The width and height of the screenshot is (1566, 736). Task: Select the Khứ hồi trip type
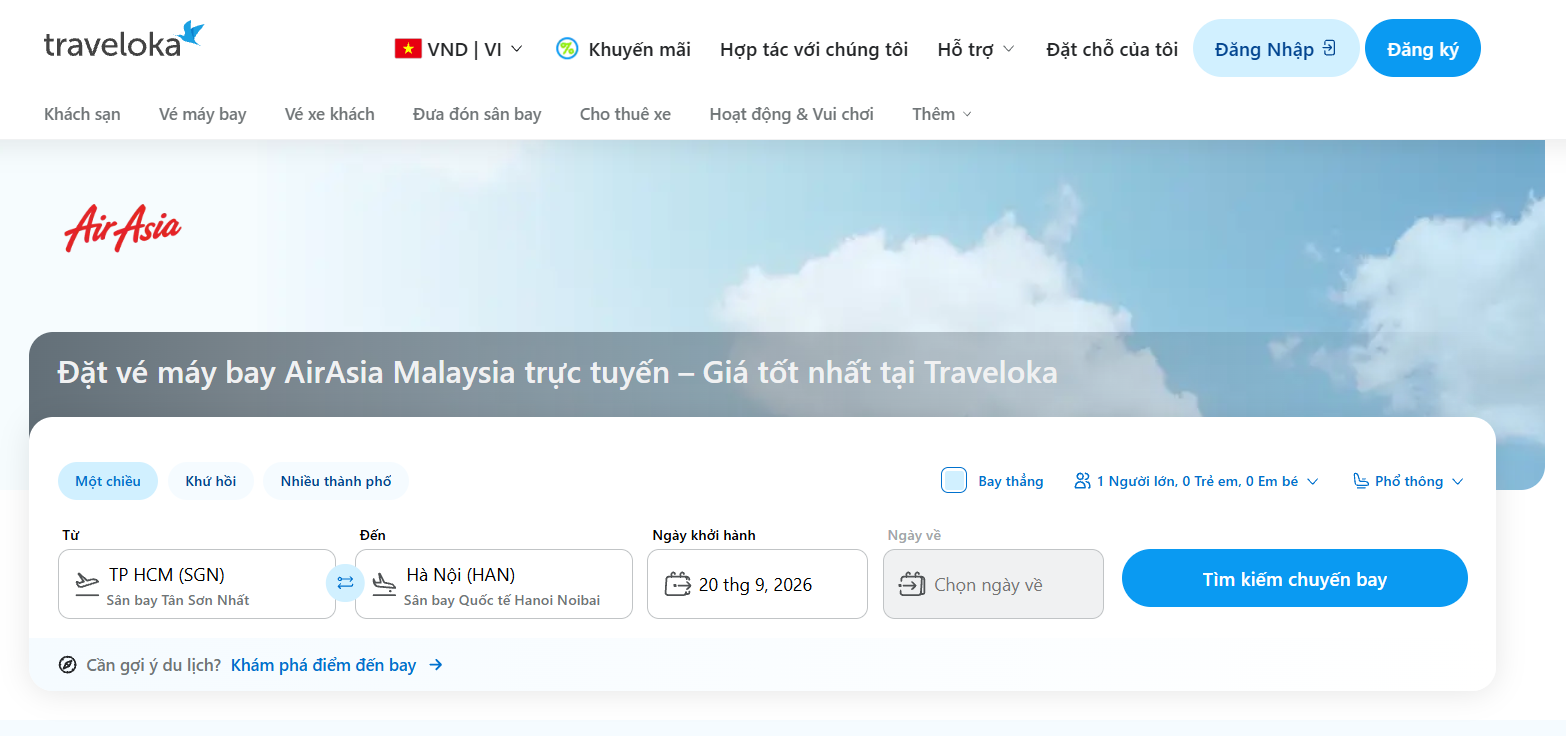(211, 481)
